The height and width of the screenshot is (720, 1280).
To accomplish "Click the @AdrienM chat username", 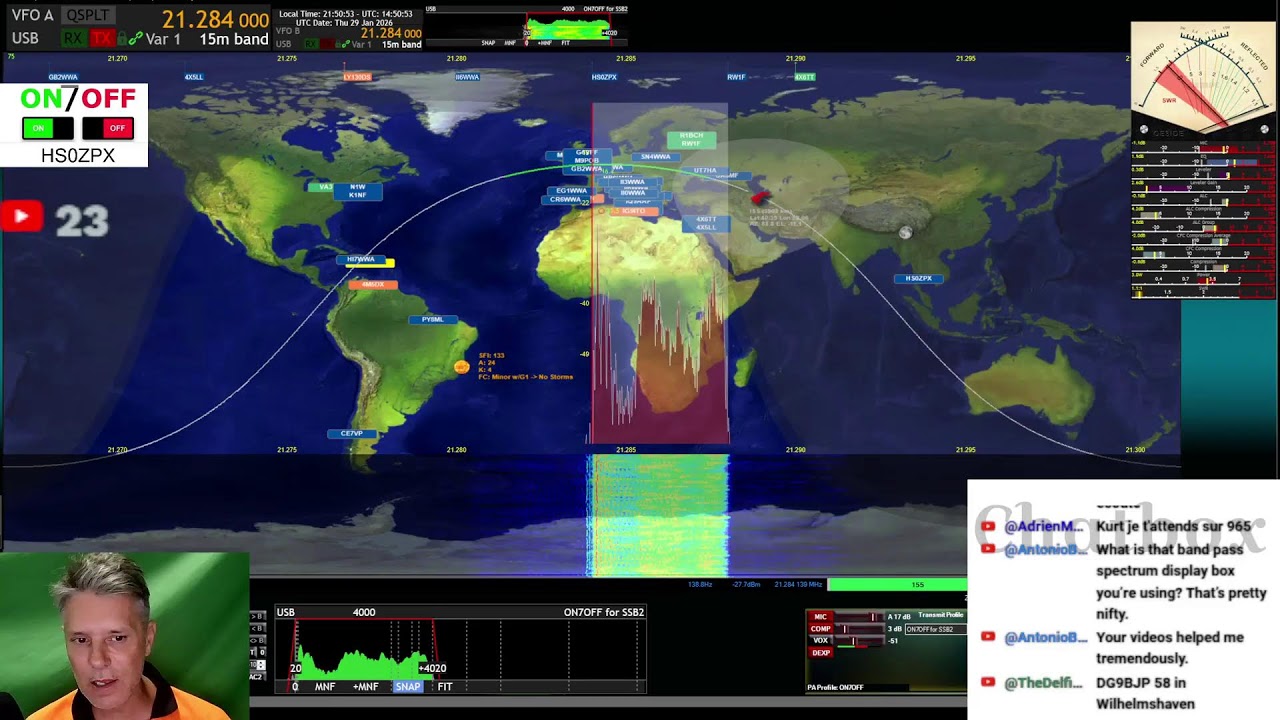I will [1043, 526].
